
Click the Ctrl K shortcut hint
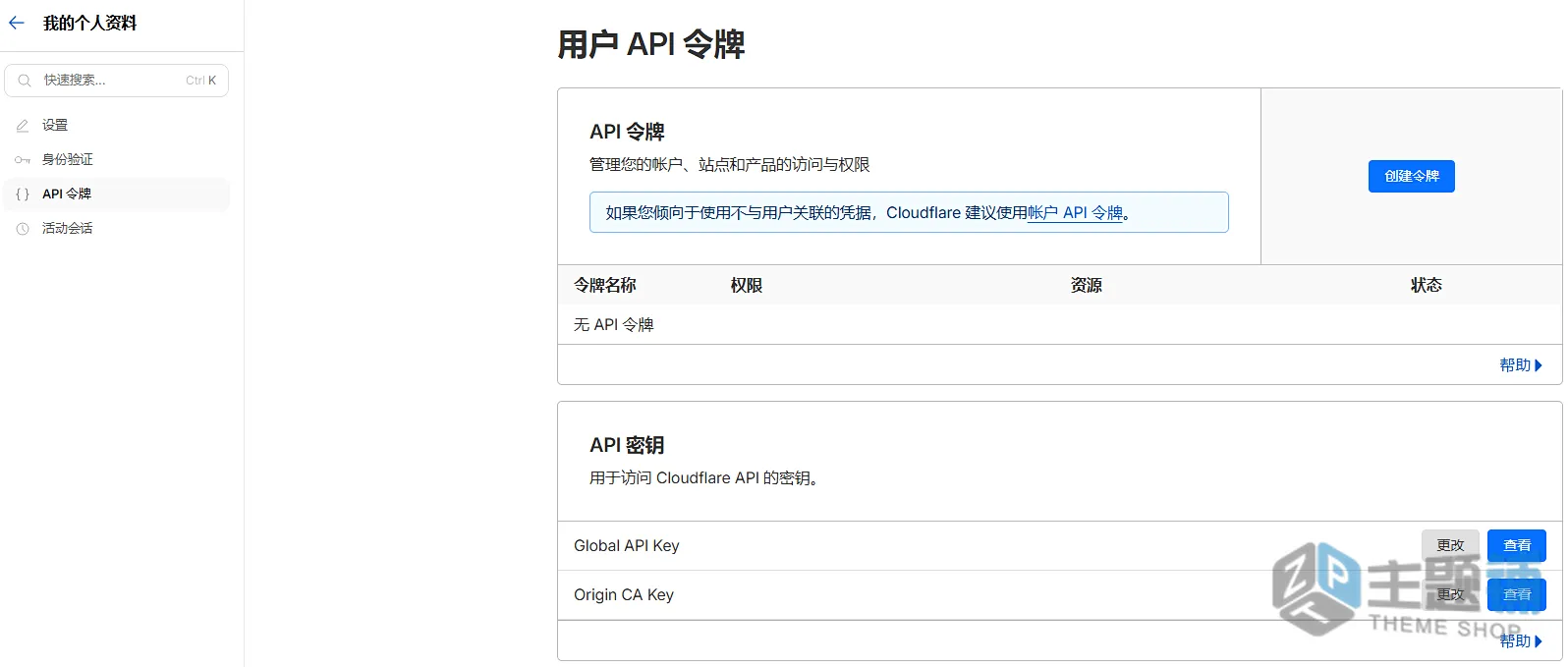[x=201, y=81]
